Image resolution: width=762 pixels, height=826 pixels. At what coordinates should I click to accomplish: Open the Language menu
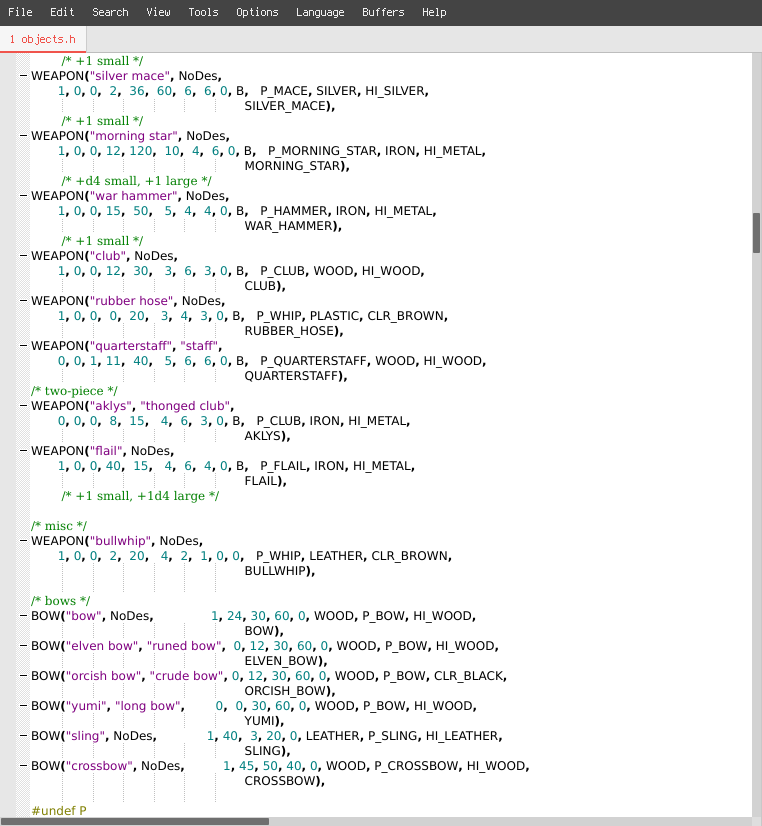(x=320, y=12)
